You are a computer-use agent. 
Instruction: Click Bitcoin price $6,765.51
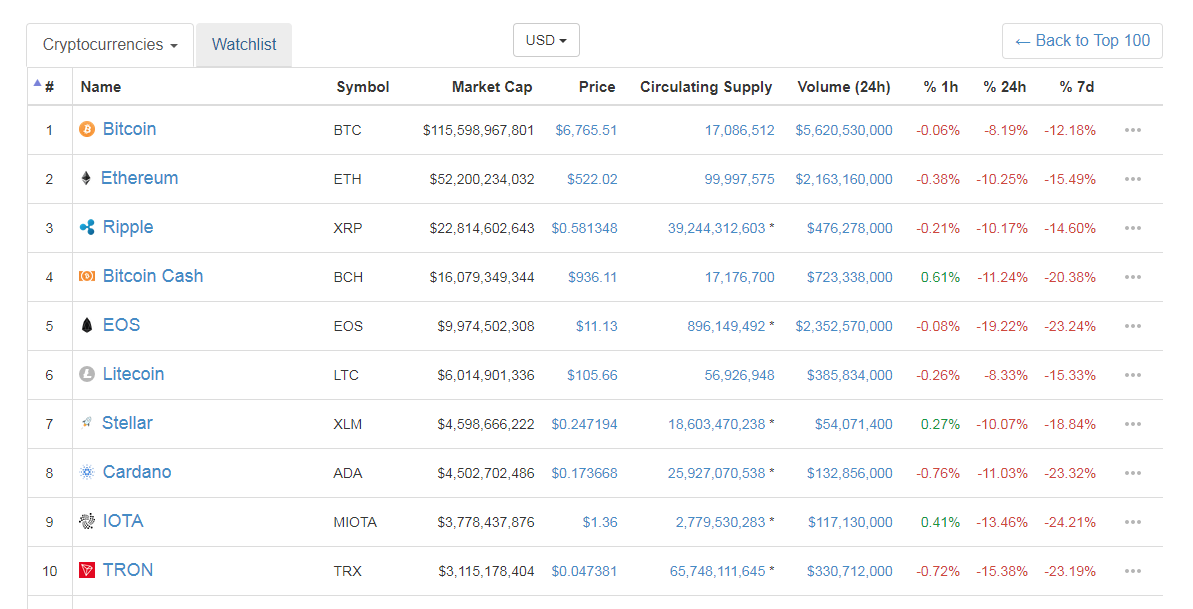coord(586,130)
